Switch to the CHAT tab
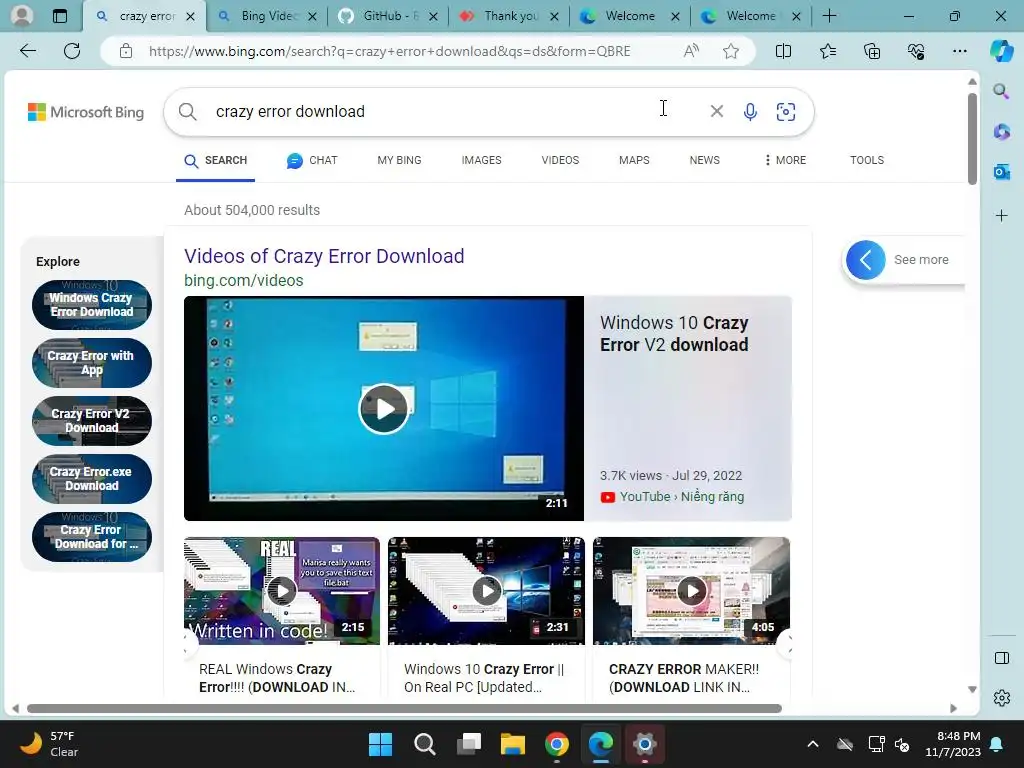 312,160
